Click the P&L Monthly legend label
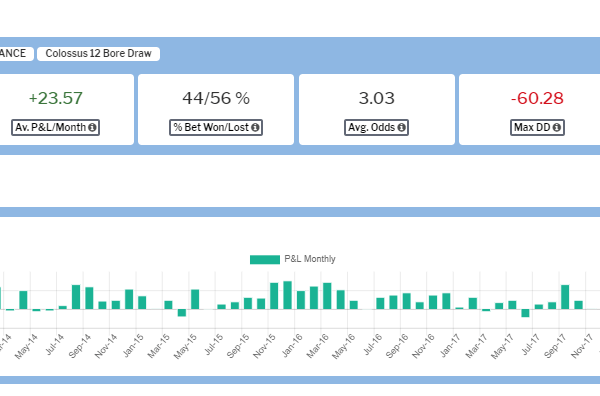This screenshot has height=396, width=600. click(x=310, y=259)
